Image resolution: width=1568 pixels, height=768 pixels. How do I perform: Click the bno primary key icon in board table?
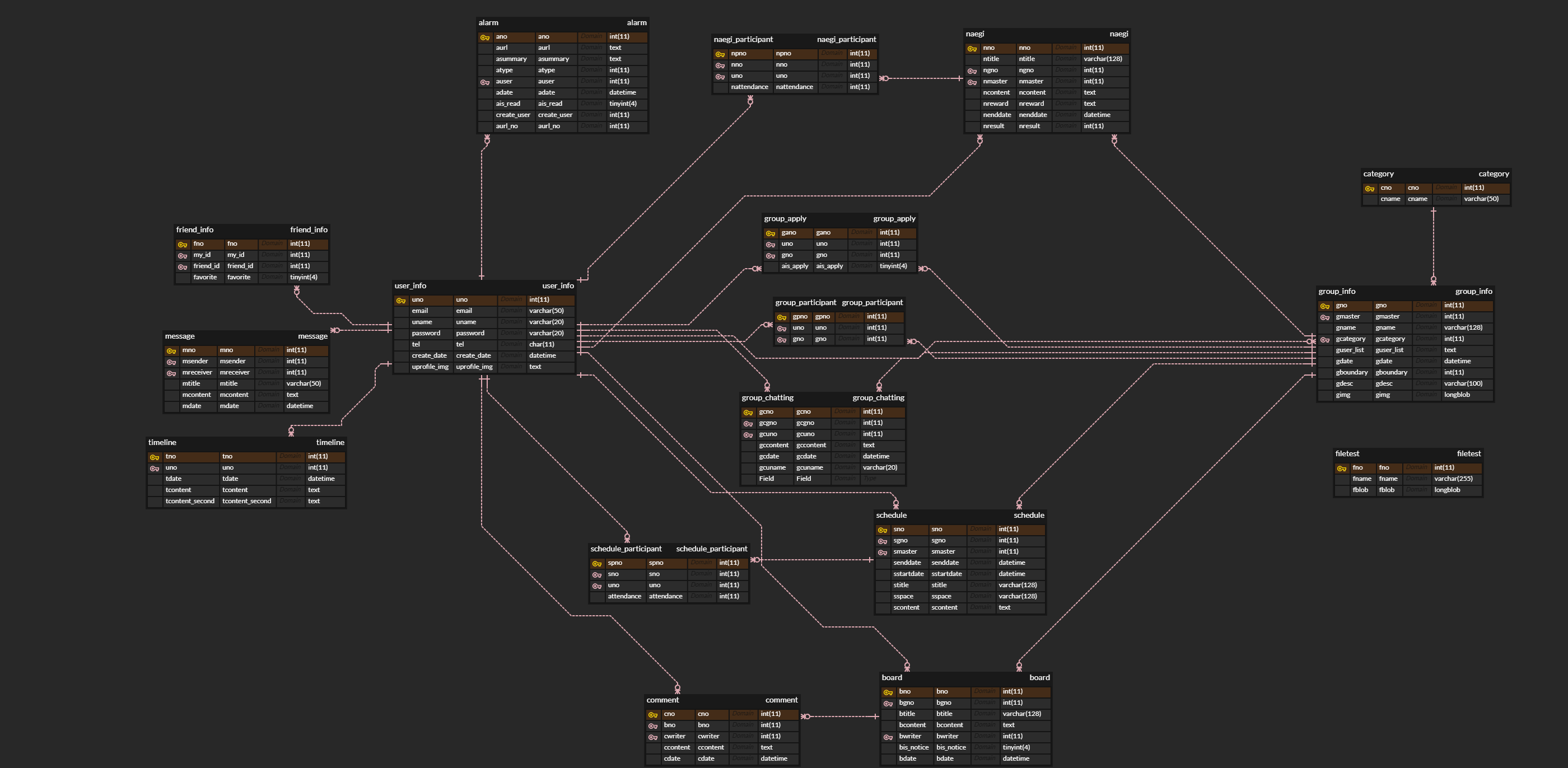(x=888, y=692)
